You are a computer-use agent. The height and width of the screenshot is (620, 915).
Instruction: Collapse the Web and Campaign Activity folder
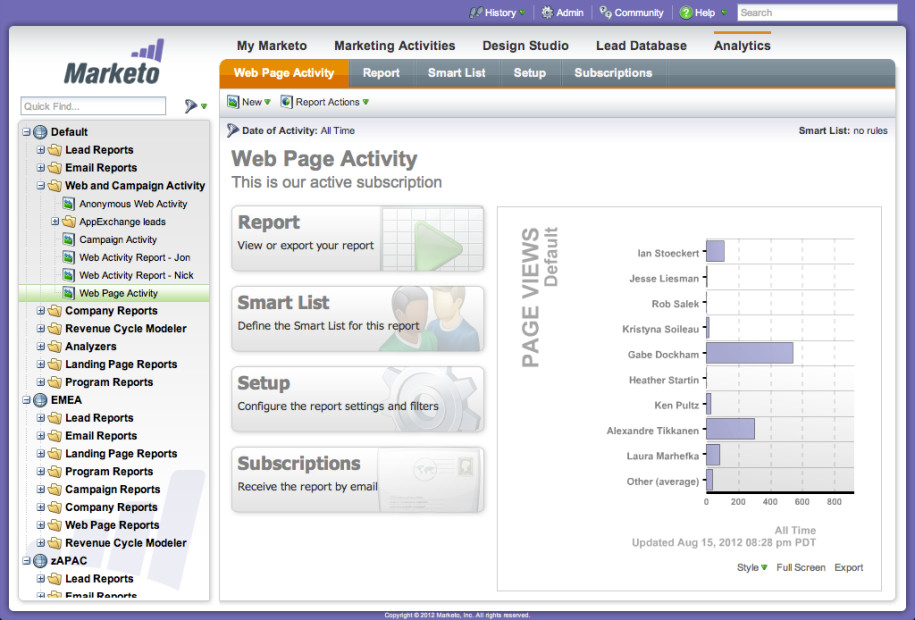[41, 186]
